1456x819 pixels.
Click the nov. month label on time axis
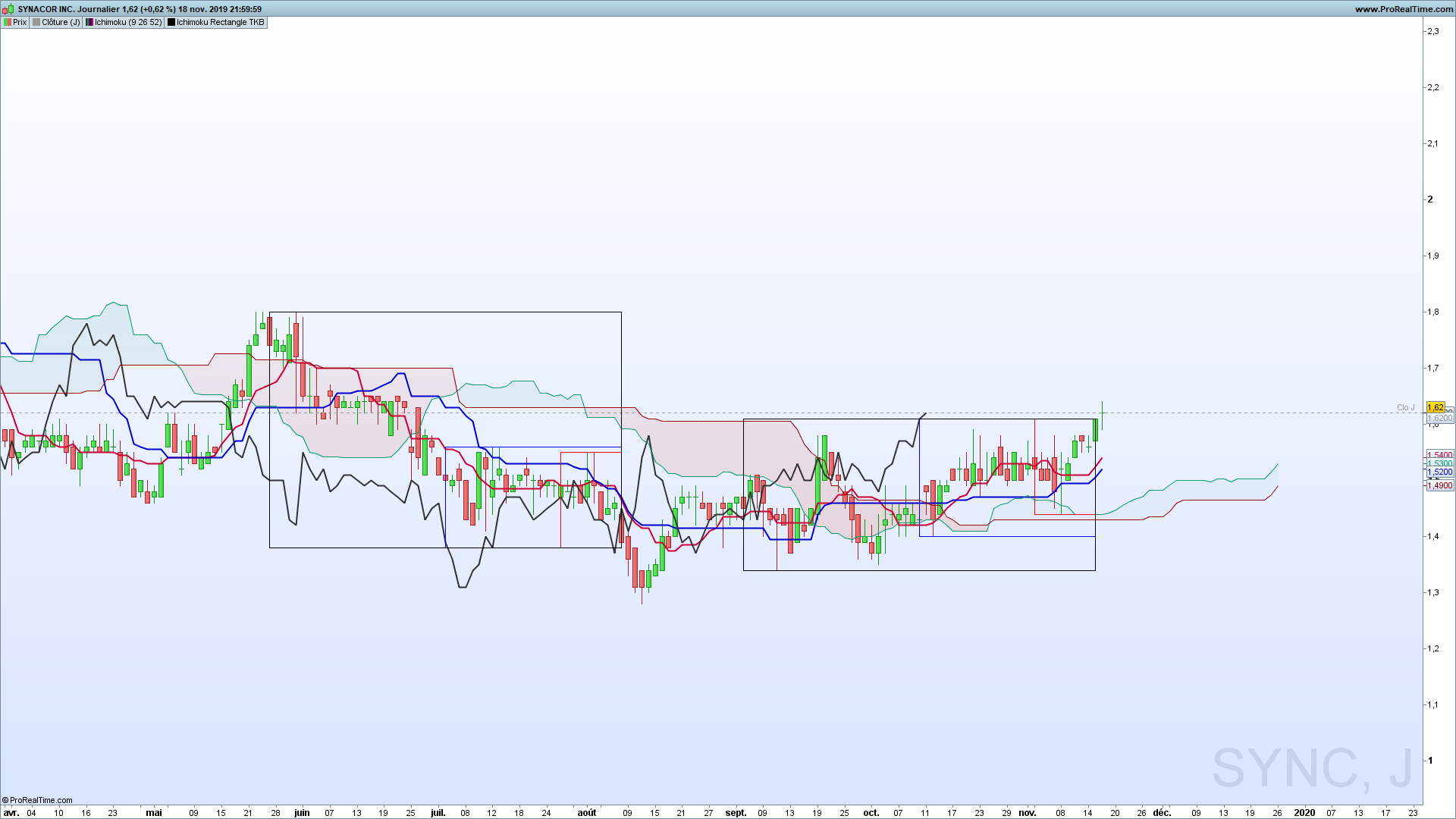click(1027, 812)
